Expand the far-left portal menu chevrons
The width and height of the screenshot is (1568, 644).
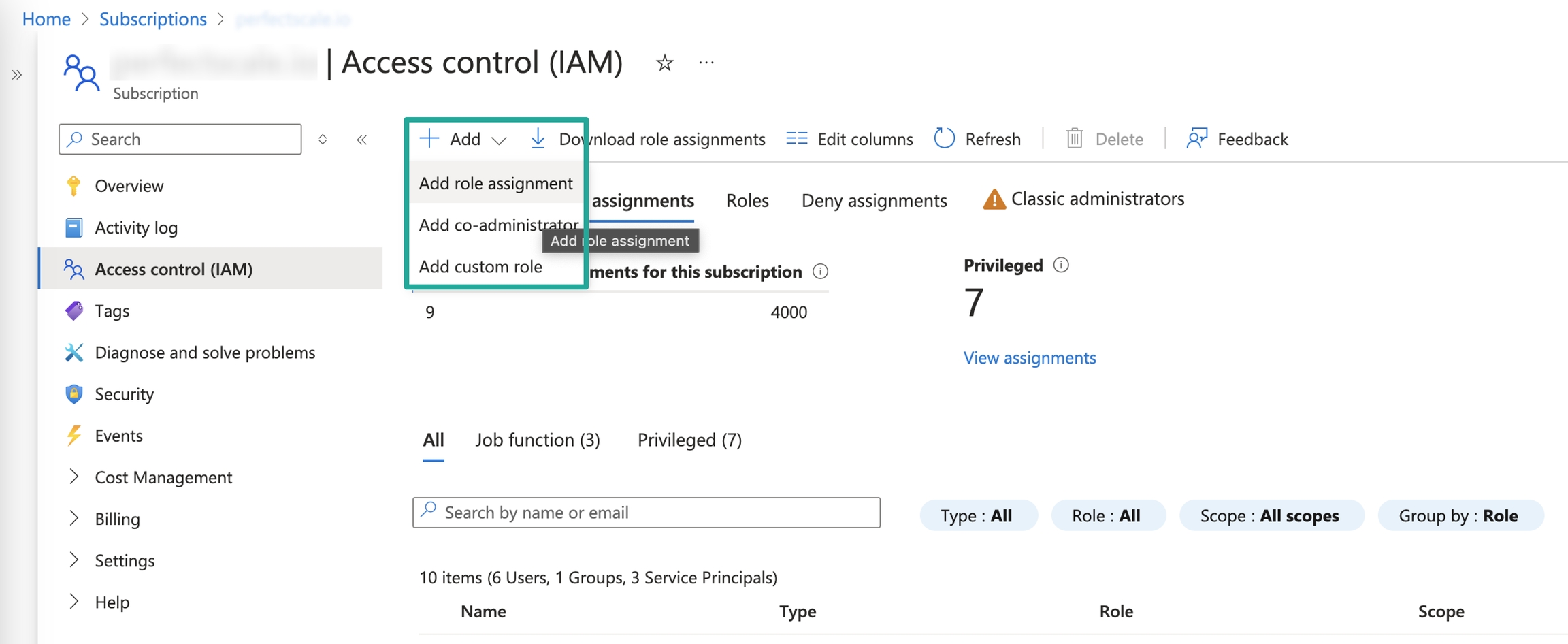[x=17, y=75]
